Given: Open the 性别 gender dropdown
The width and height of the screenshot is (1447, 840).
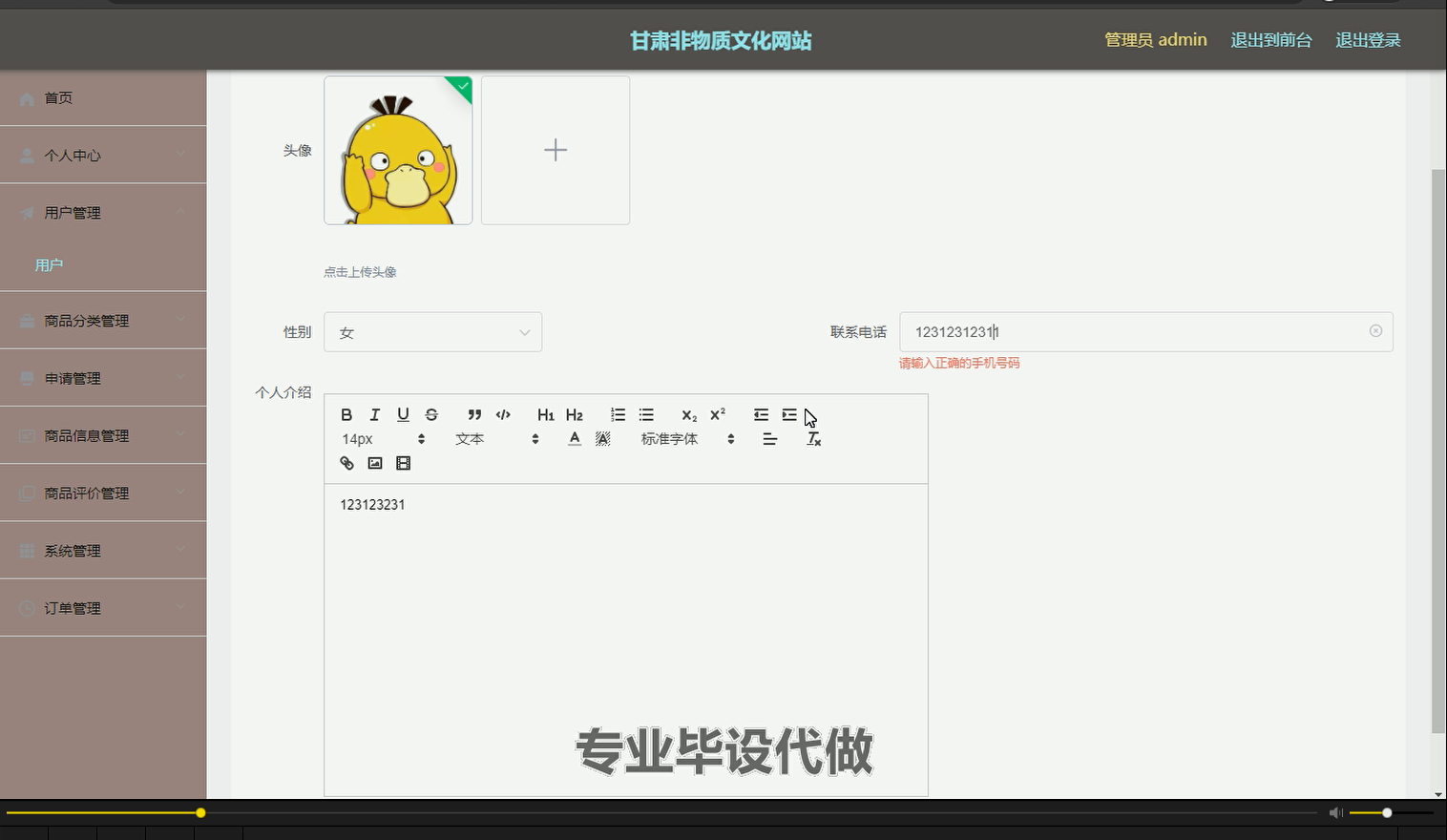Looking at the screenshot, I should pyautogui.click(x=432, y=331).
